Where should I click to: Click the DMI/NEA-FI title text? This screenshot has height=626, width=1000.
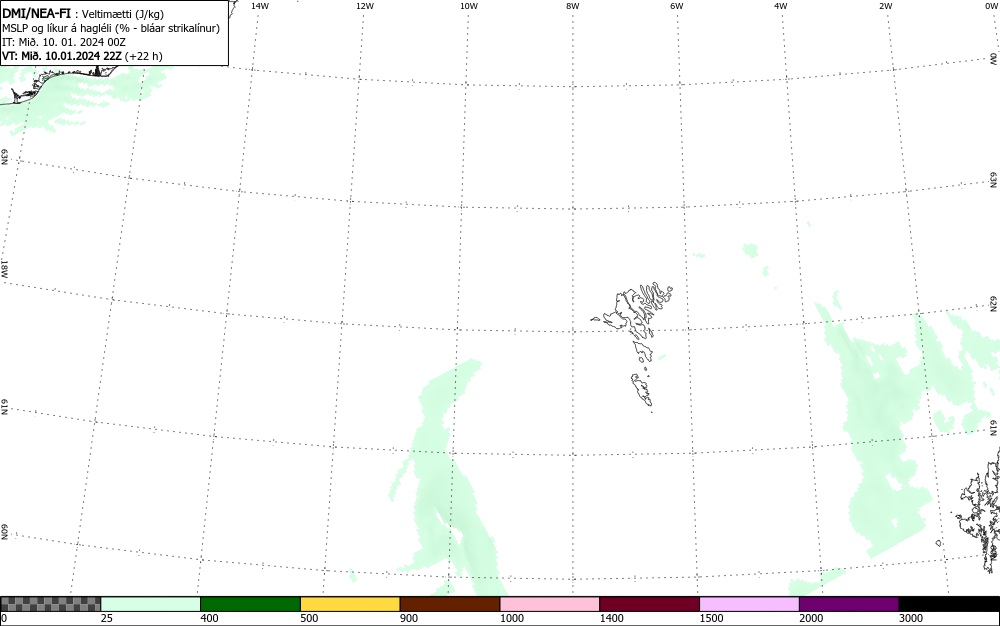(36, 13)
